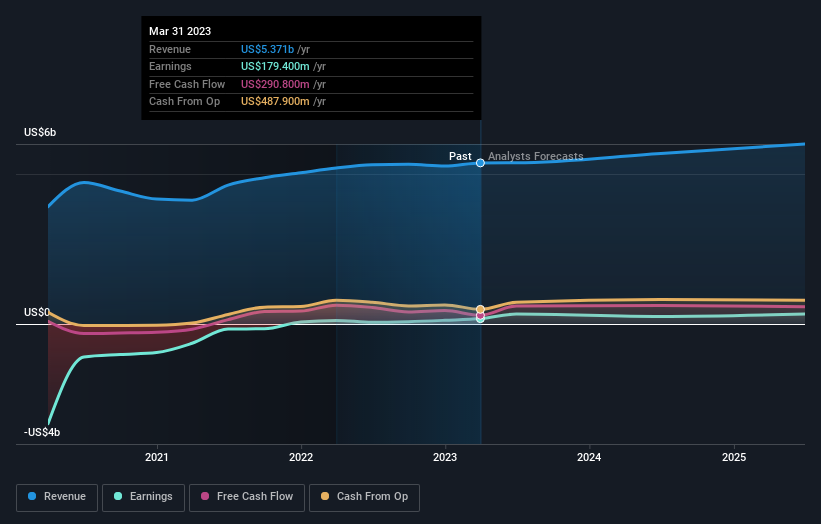Click the US$179.400m earnings value
Viewport: 821px width, 524px height.
point(275,66)
